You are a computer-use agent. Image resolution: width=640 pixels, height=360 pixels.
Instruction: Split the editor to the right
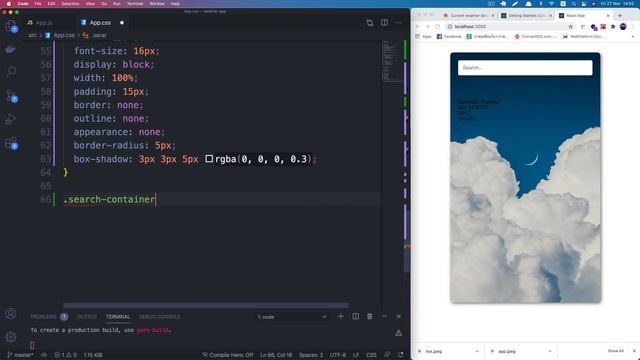[384, 22]
